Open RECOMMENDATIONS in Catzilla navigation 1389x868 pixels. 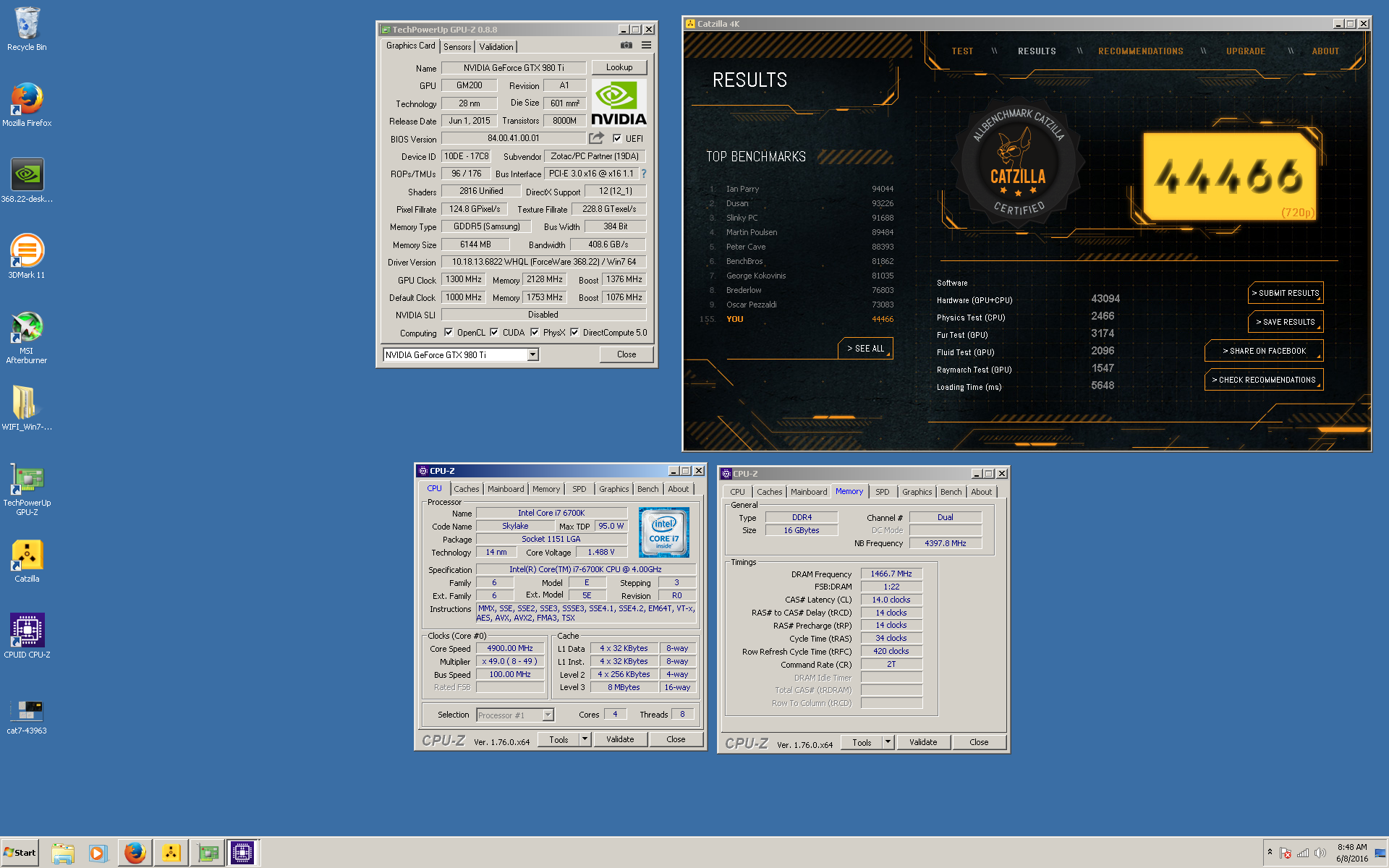point(1141,51)
